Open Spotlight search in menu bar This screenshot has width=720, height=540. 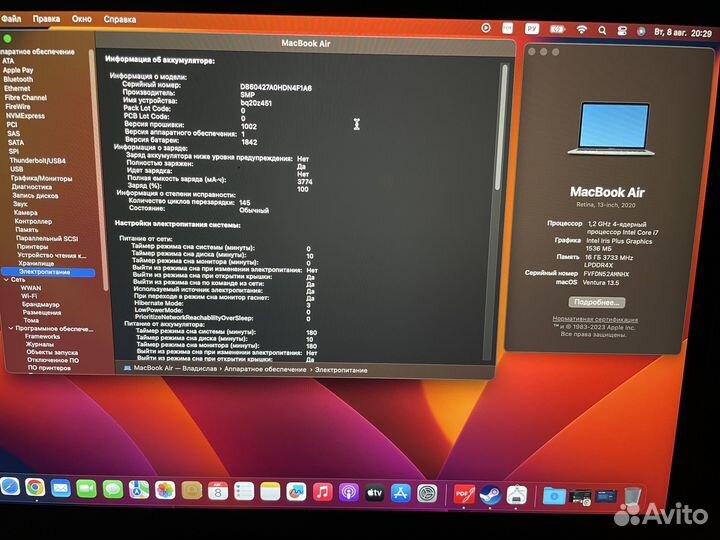(602, 31)
